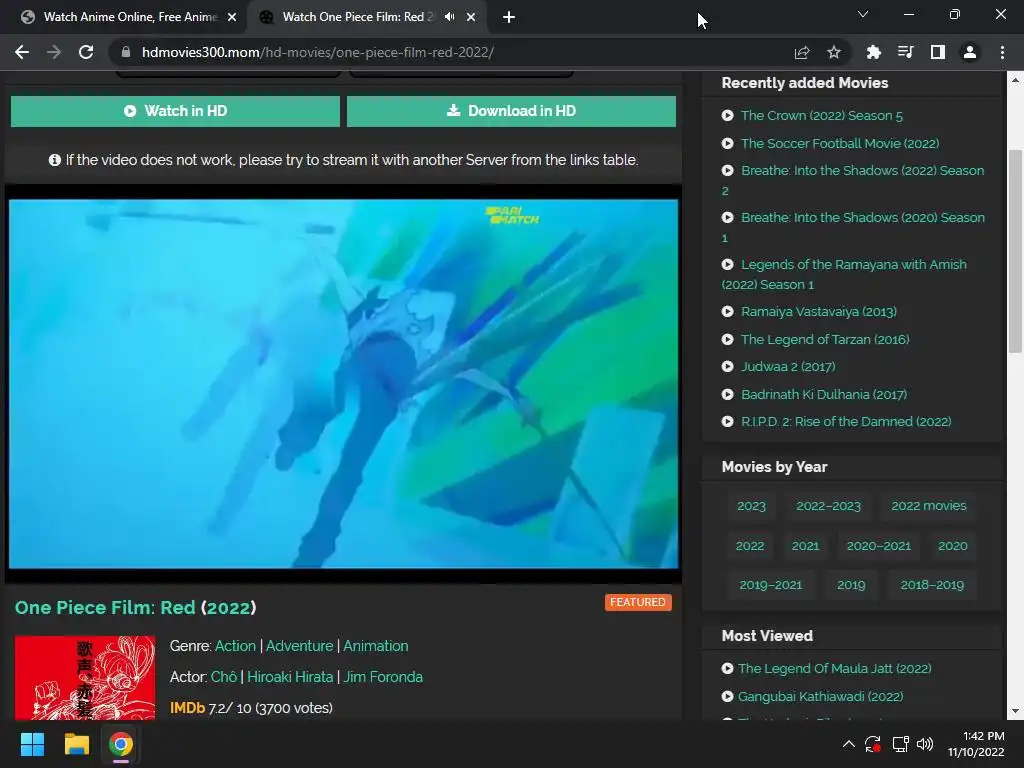
Task: Open the volume control in system tray
Action: click(x=925, y=744)
